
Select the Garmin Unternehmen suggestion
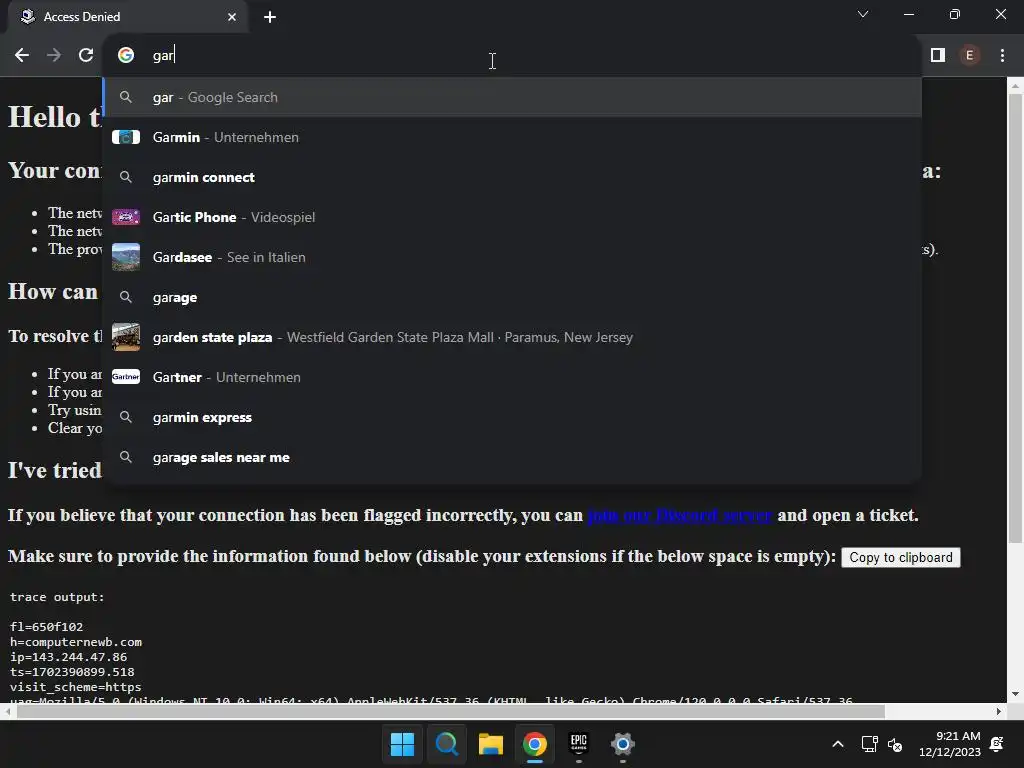[513, 137]
